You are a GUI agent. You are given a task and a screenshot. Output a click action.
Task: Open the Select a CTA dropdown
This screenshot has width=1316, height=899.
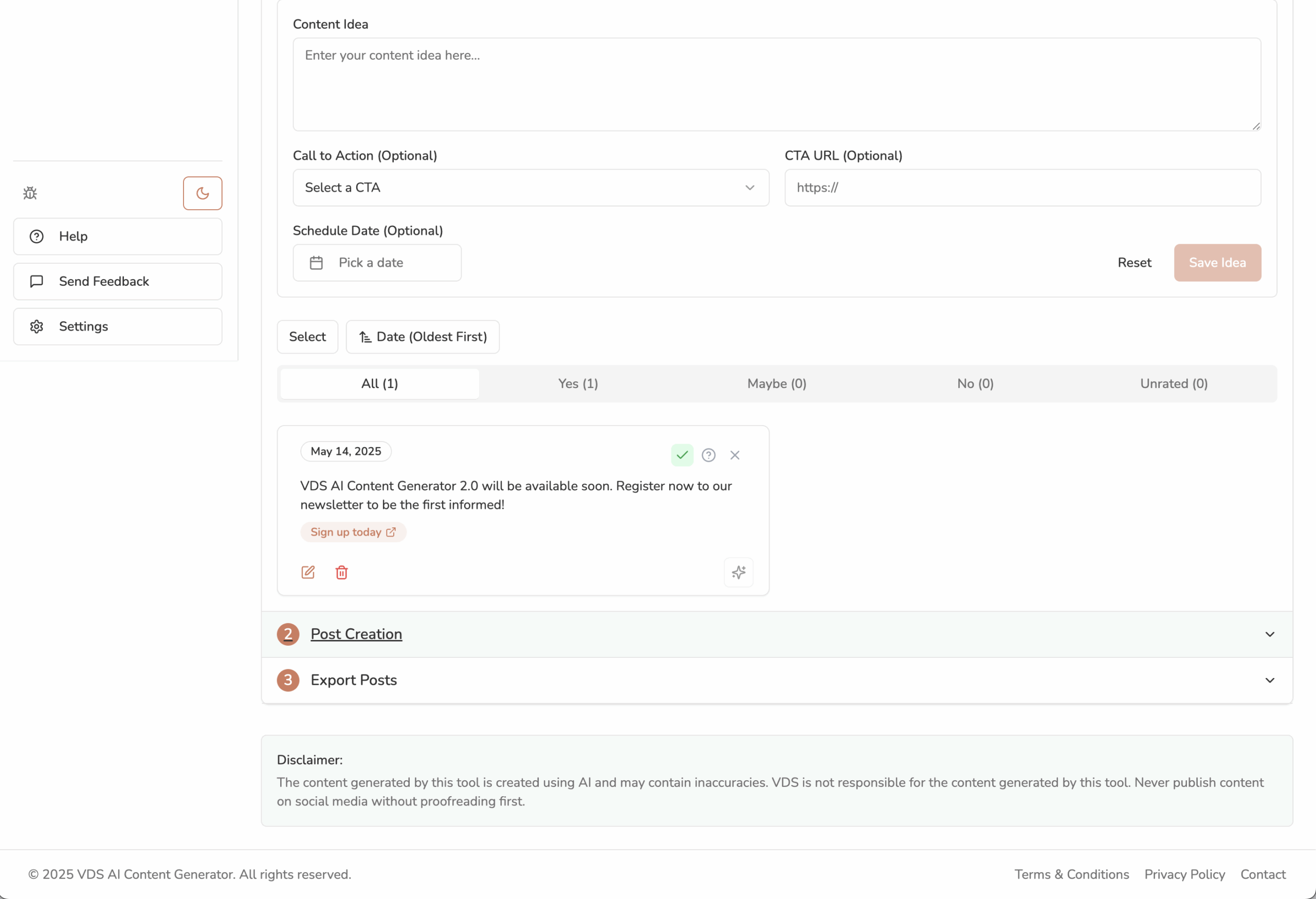pyautogui.click(x=531, y=188)
